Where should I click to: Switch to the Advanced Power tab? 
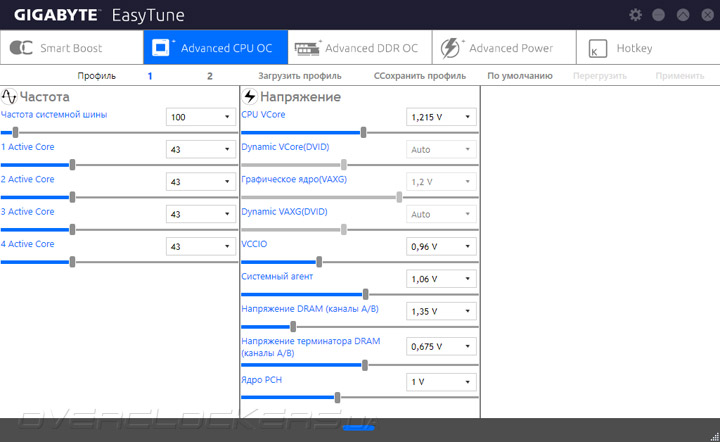coord(504,48)
